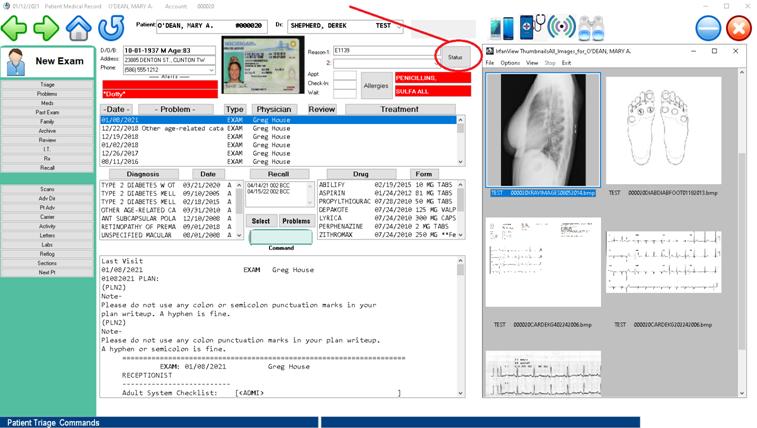The width and height of the screenshot is (757, 428).
Task: Click the green forward arrow icon
Action: point(47,28)
